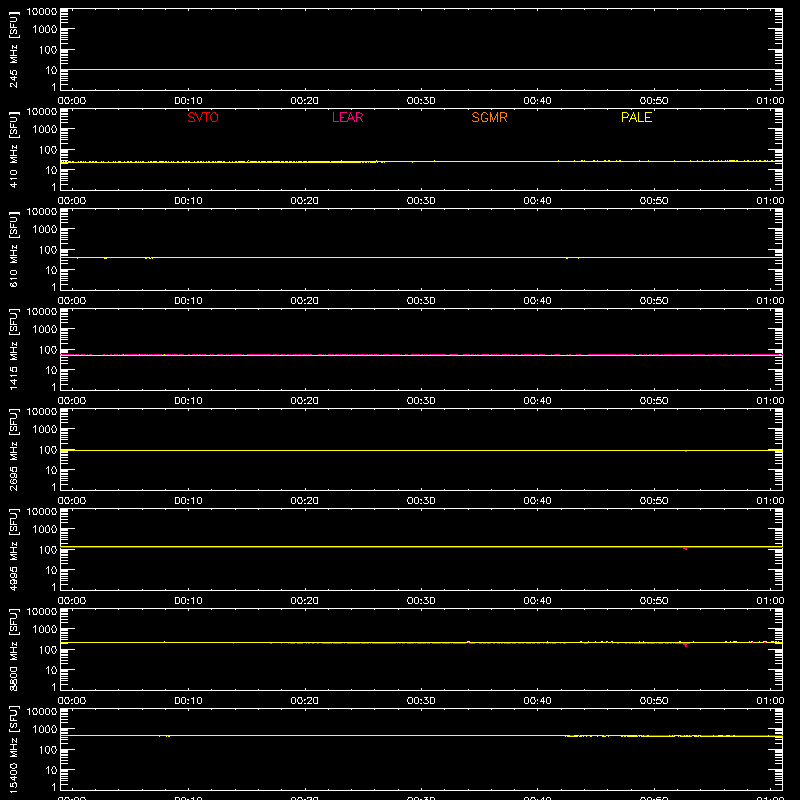Click the yellow PALE station label
The width and height of the screenshot is (800, 800).
coord(636,117)
